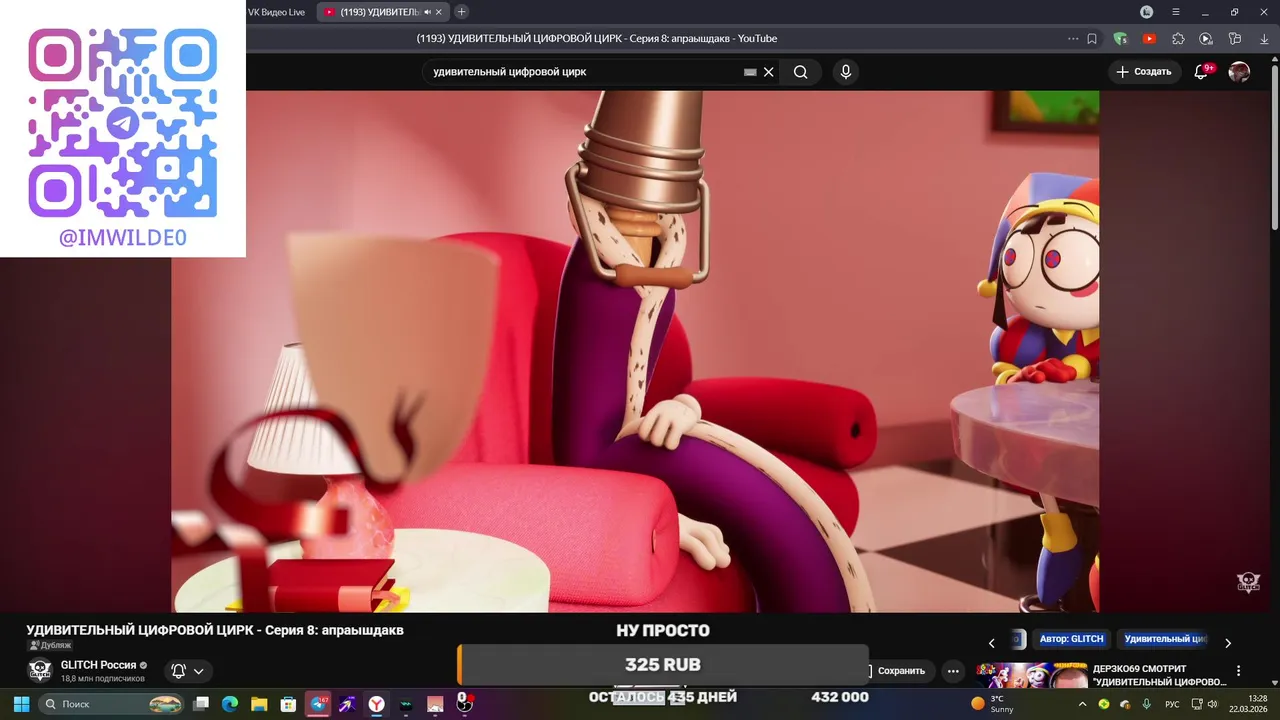The image size is (1280, 720).
Task: Click the Windows taskbar Поиск search box
Action: pyautogui.click(x=112, y=704)
